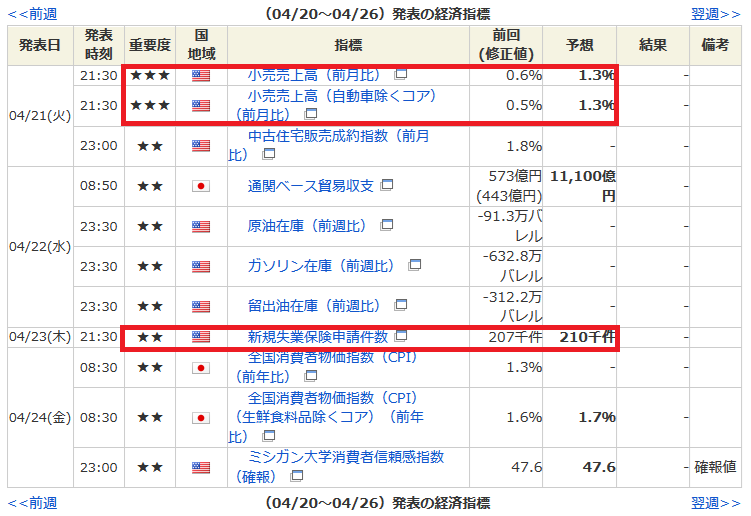Click 国地域 column header
This screenshot has height=516, width=751.
[201, 45]
